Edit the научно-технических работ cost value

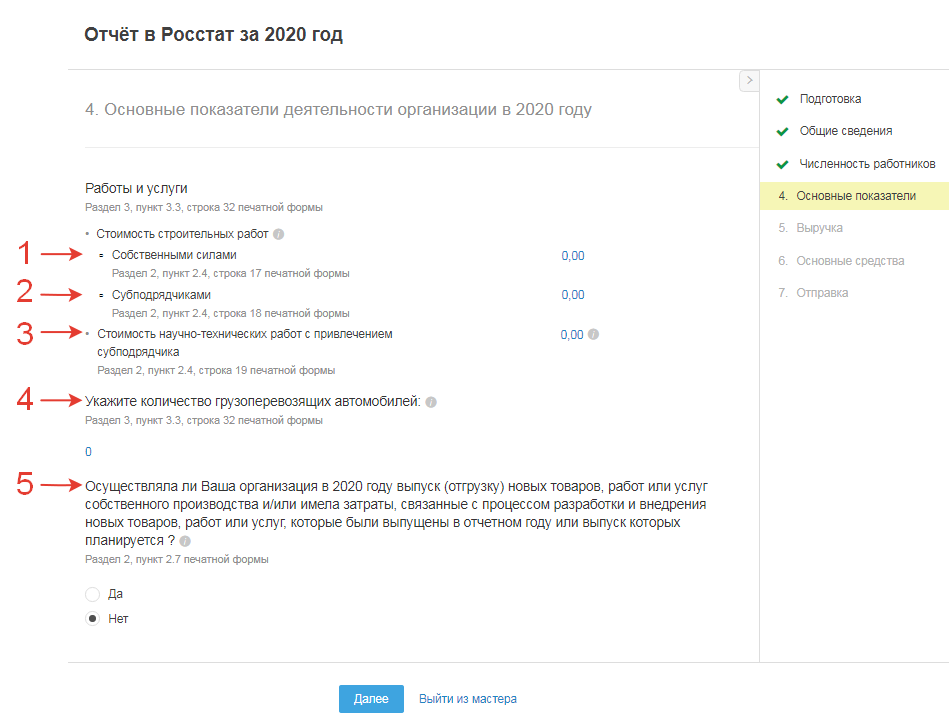[x=572, y=335]
